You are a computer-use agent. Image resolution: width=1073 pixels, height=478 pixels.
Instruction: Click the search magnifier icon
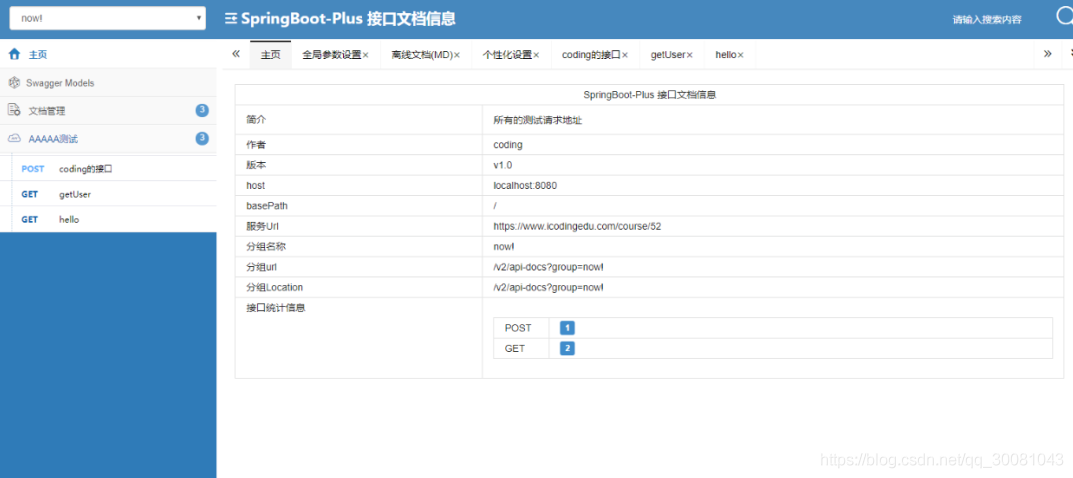1065,16
